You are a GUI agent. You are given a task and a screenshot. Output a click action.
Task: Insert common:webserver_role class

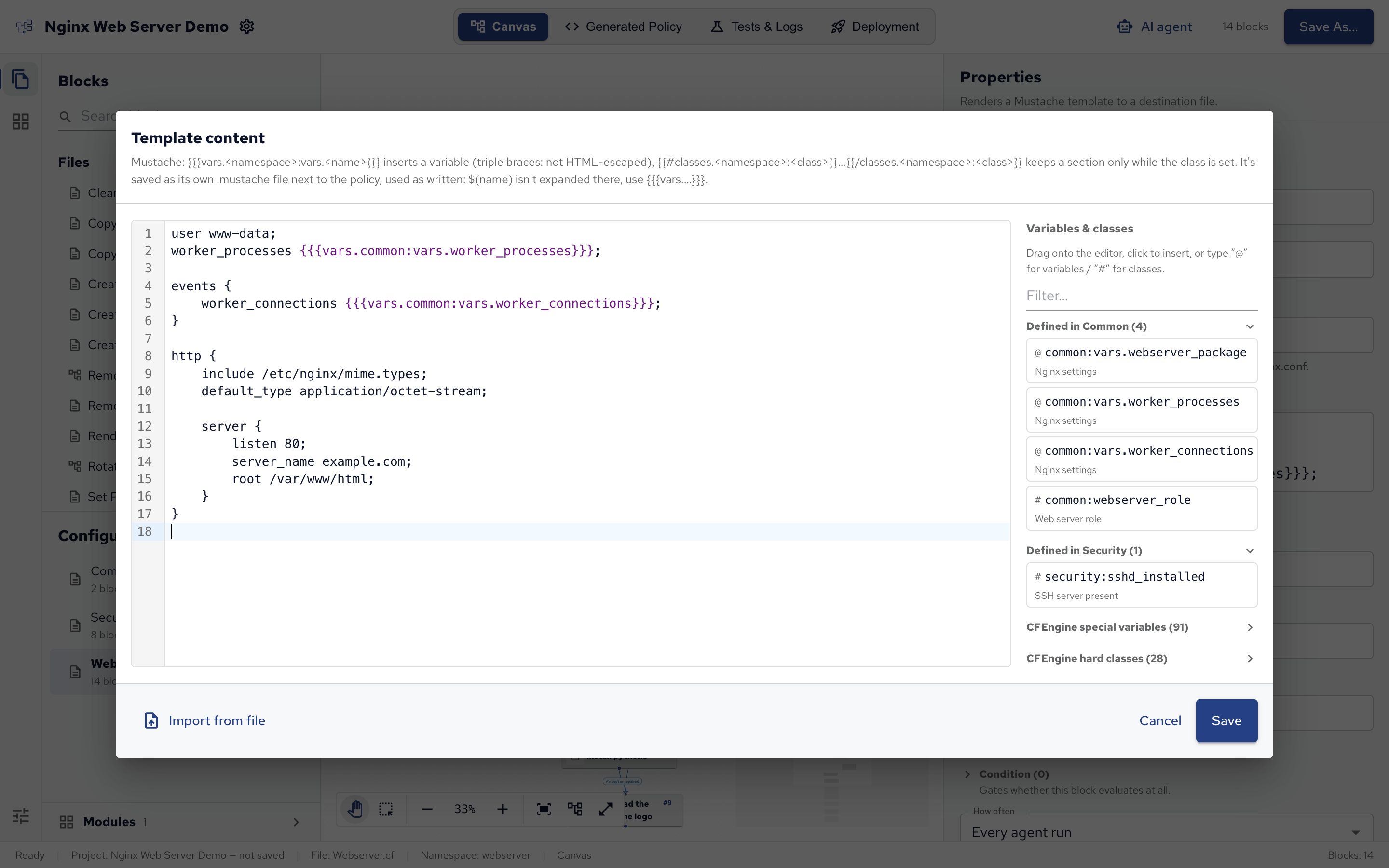point(1141,508)
